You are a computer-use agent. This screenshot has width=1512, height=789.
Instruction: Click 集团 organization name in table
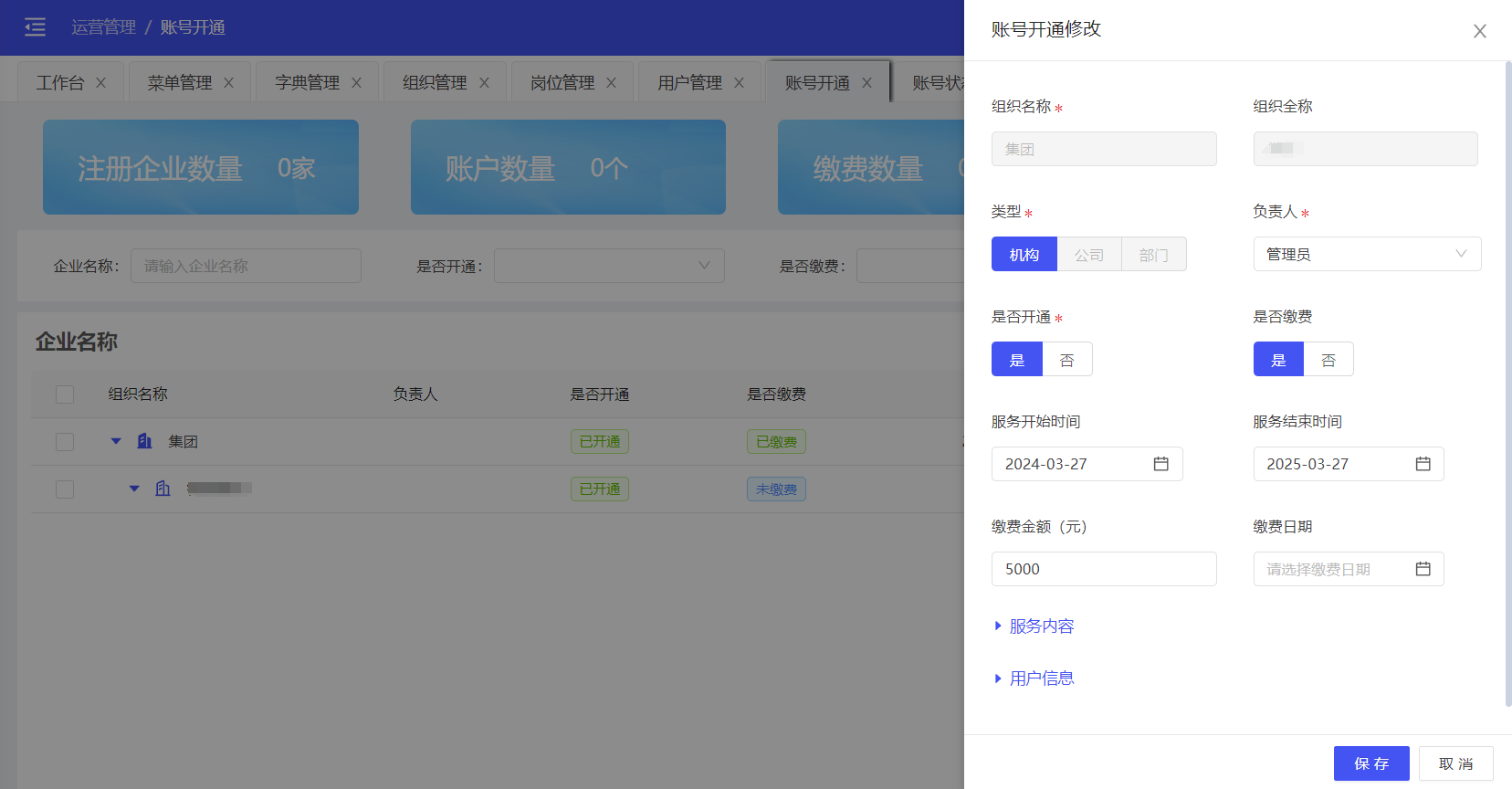183,442
